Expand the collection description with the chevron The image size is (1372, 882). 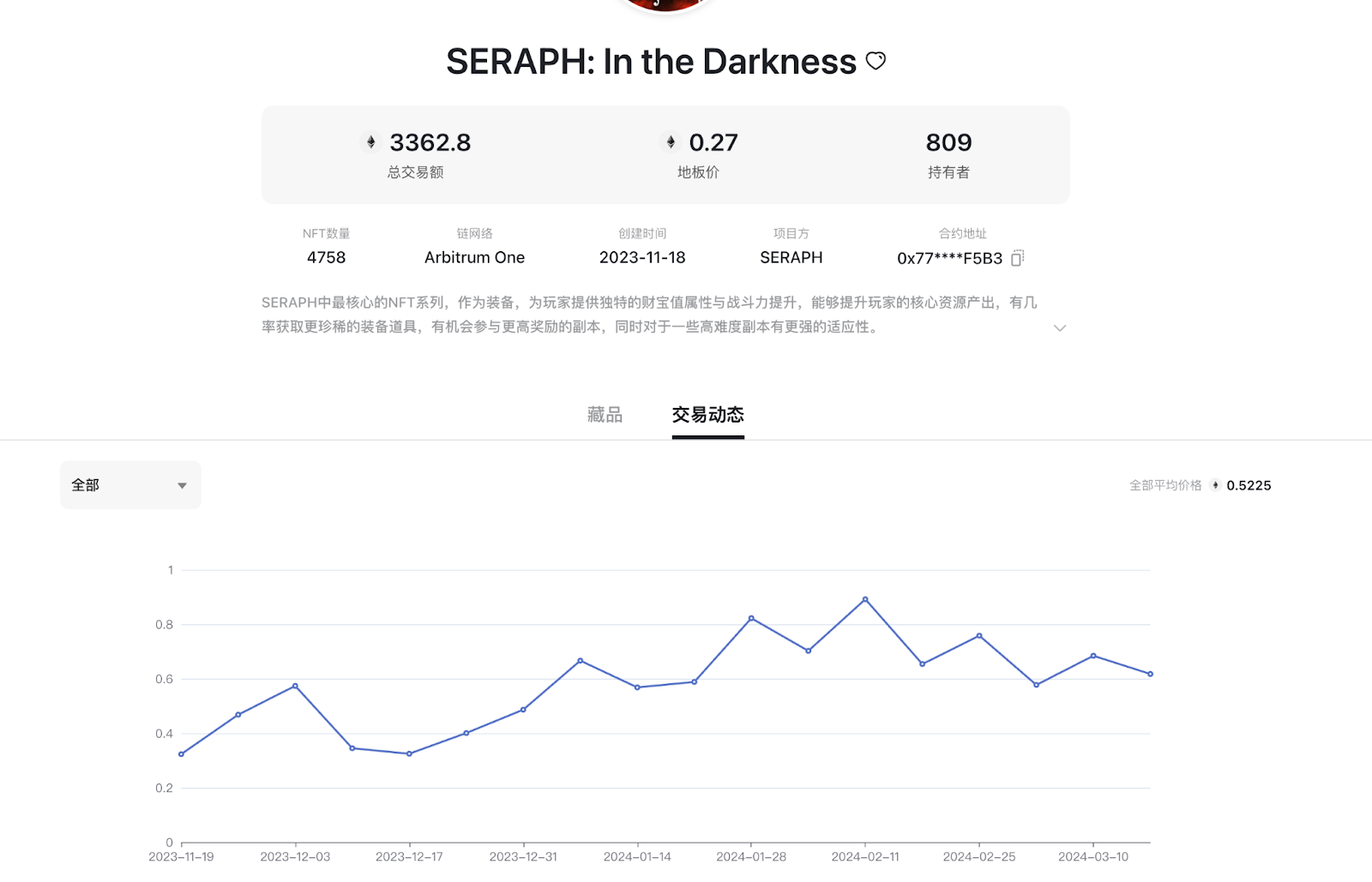point(1060,328)
